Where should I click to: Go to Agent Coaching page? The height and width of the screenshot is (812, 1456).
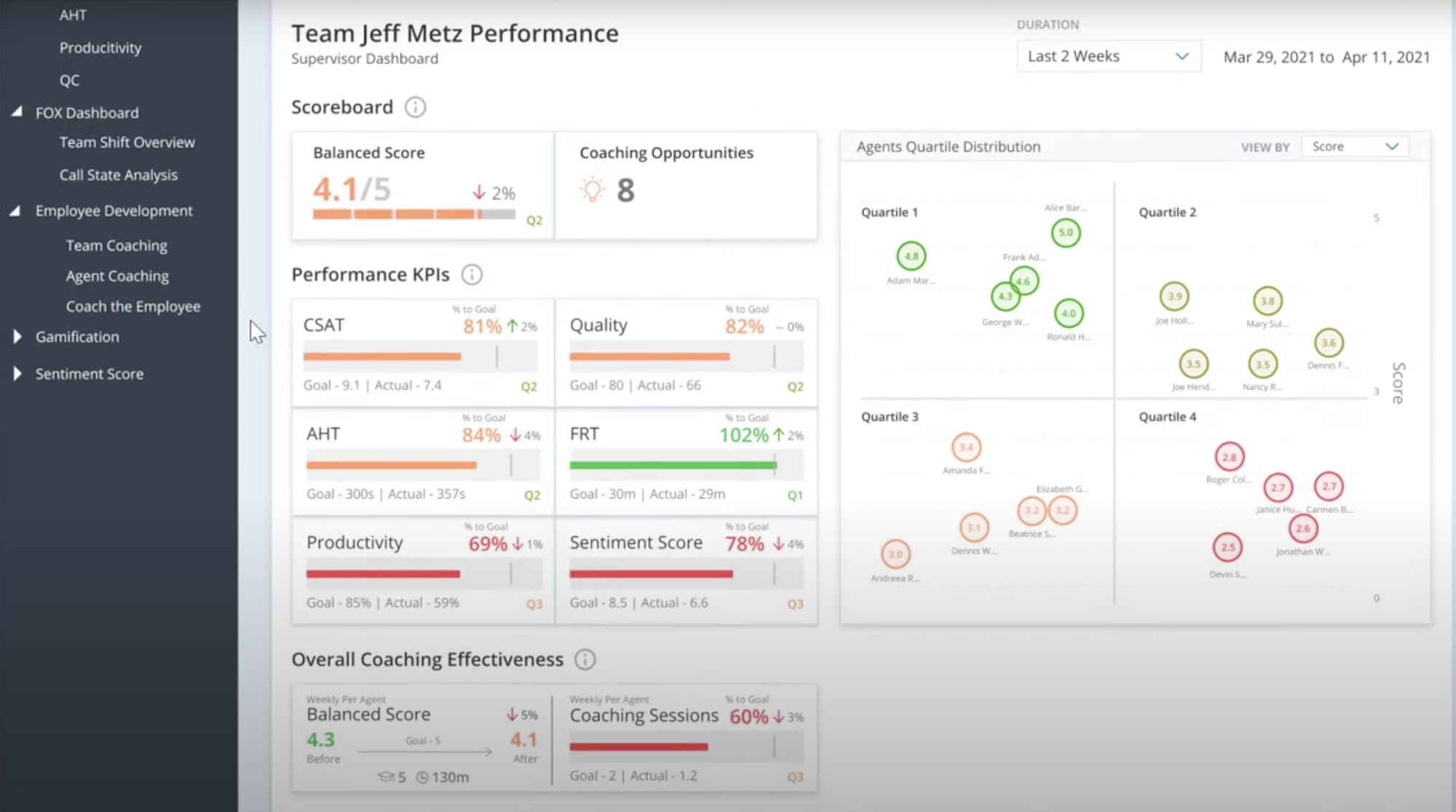point(117,276)
